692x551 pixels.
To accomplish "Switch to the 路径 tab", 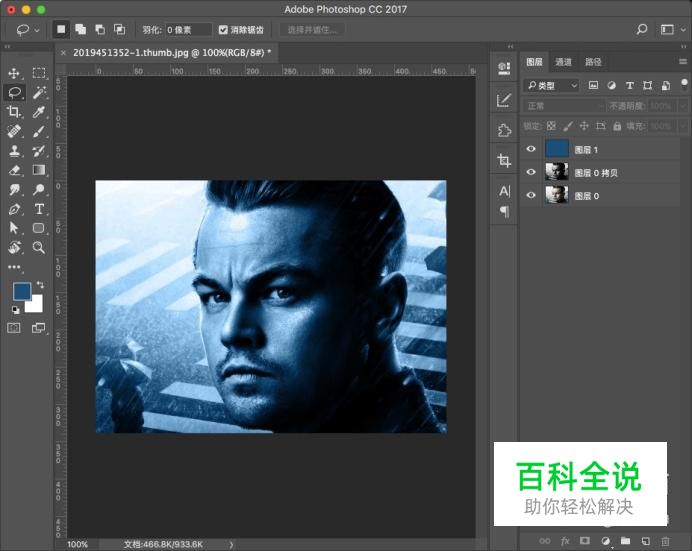I will [x=593, y=62].
